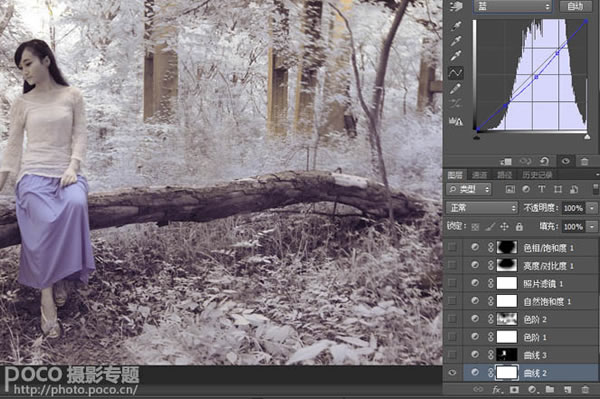600x399 pixels.
Task: Open the 正常 blend mode dropdown
Action: (482, 208)
